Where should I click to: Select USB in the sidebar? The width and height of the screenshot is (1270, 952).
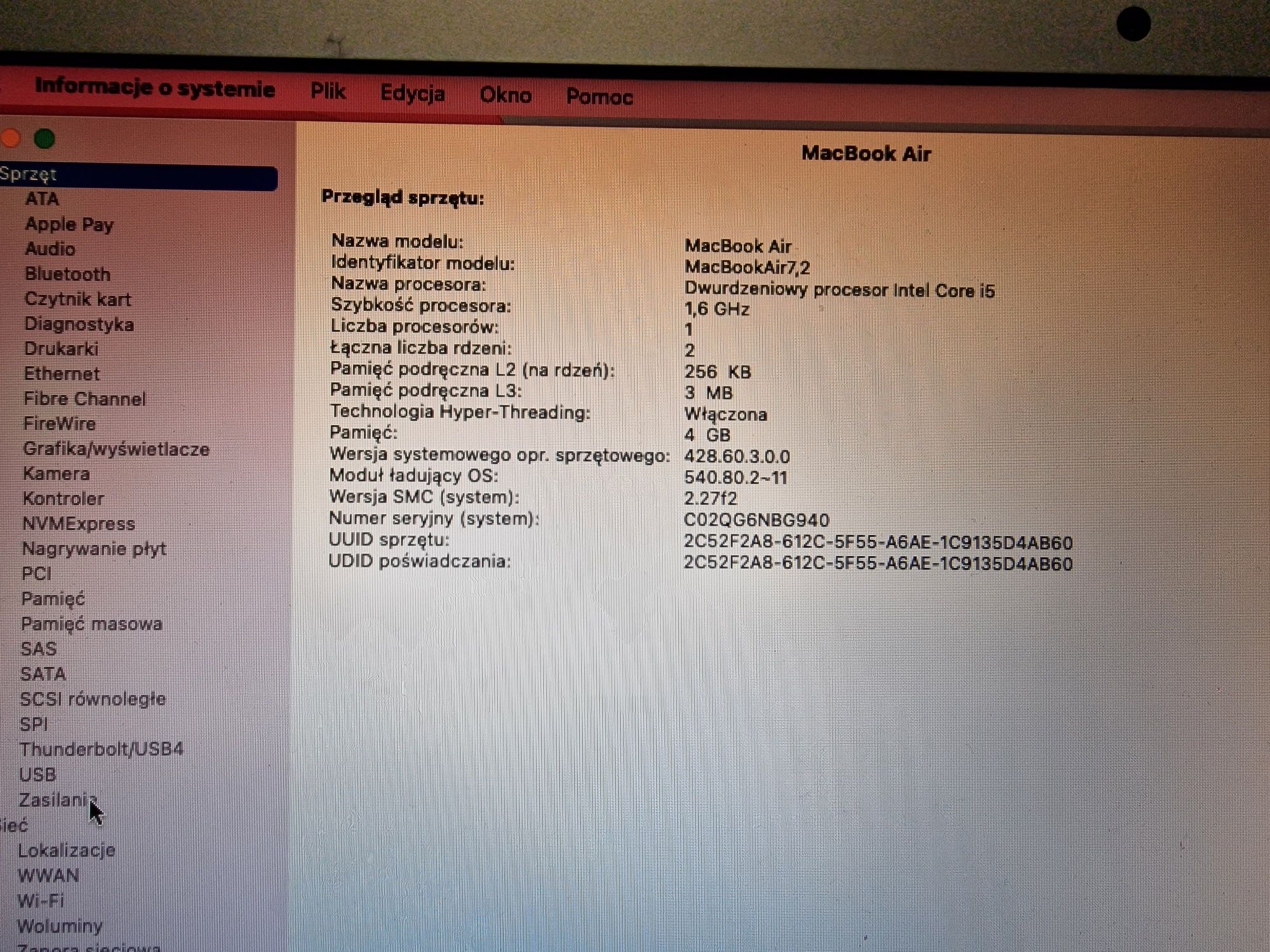(x=37, y=775)
